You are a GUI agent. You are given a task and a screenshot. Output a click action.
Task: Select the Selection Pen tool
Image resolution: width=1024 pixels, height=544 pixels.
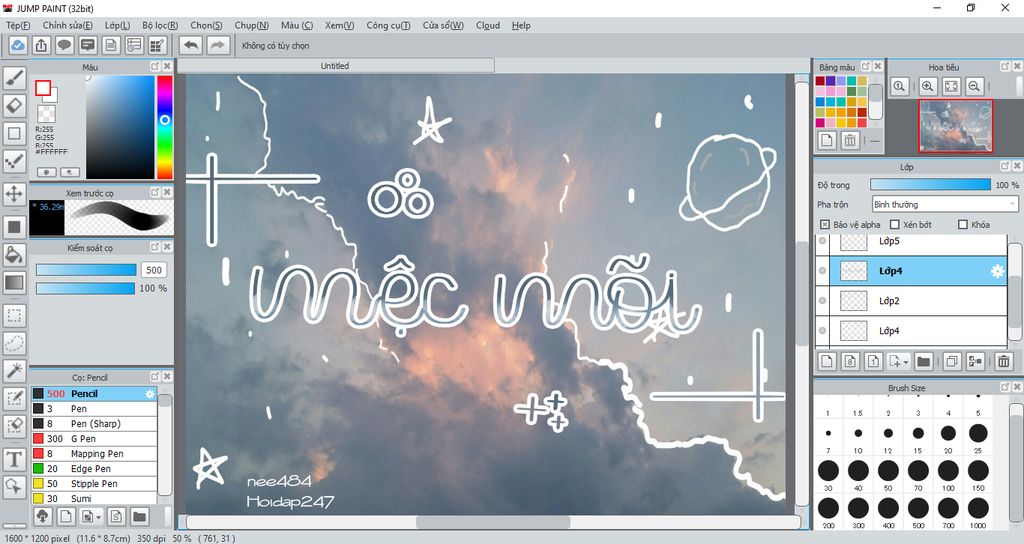14,398
